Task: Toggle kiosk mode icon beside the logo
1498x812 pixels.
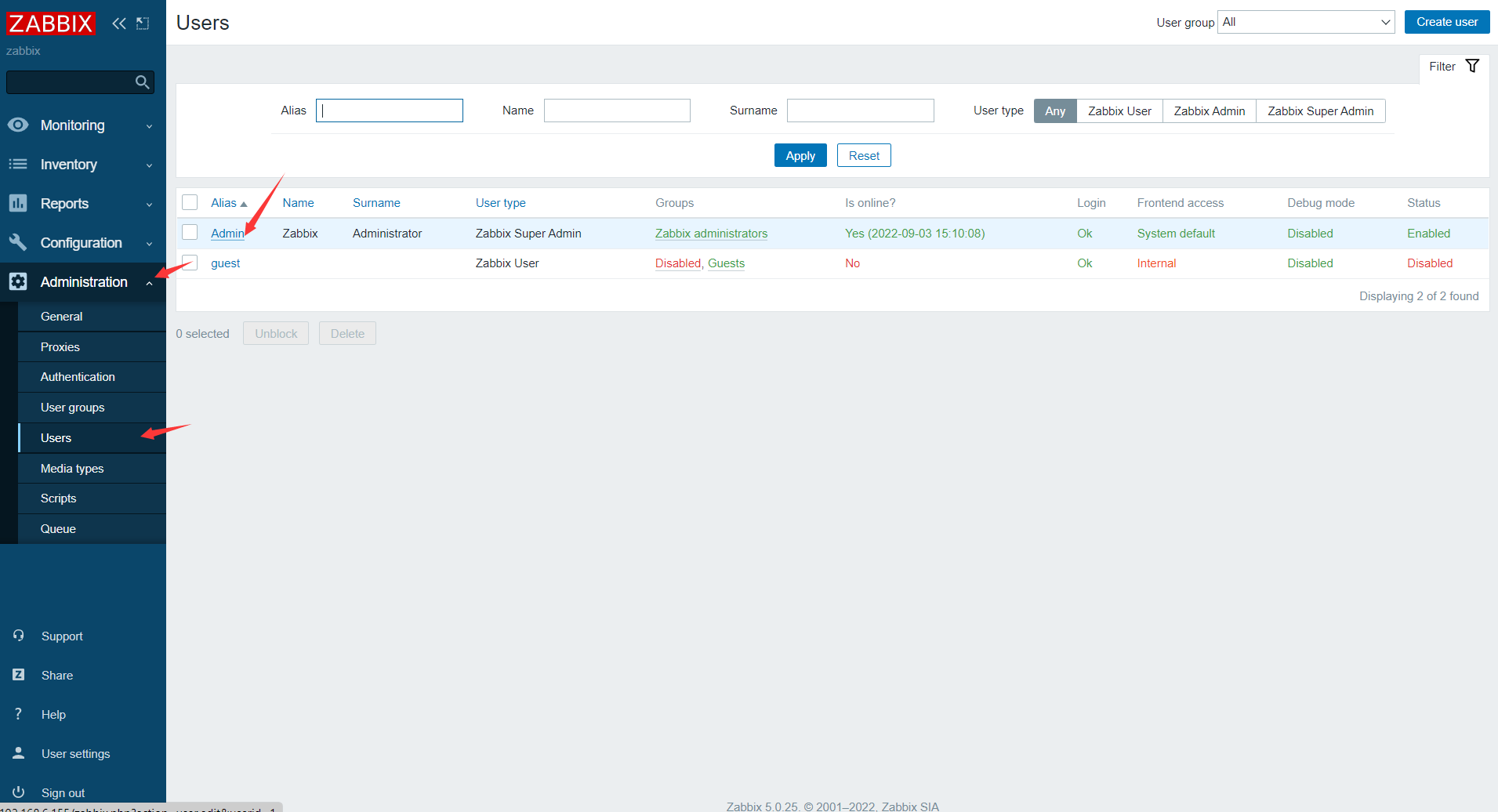Action: (143, 24)
